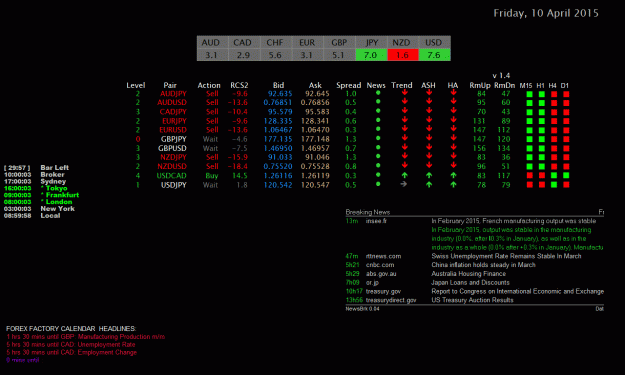Click the green H1 square in EURUSD row

542,130
